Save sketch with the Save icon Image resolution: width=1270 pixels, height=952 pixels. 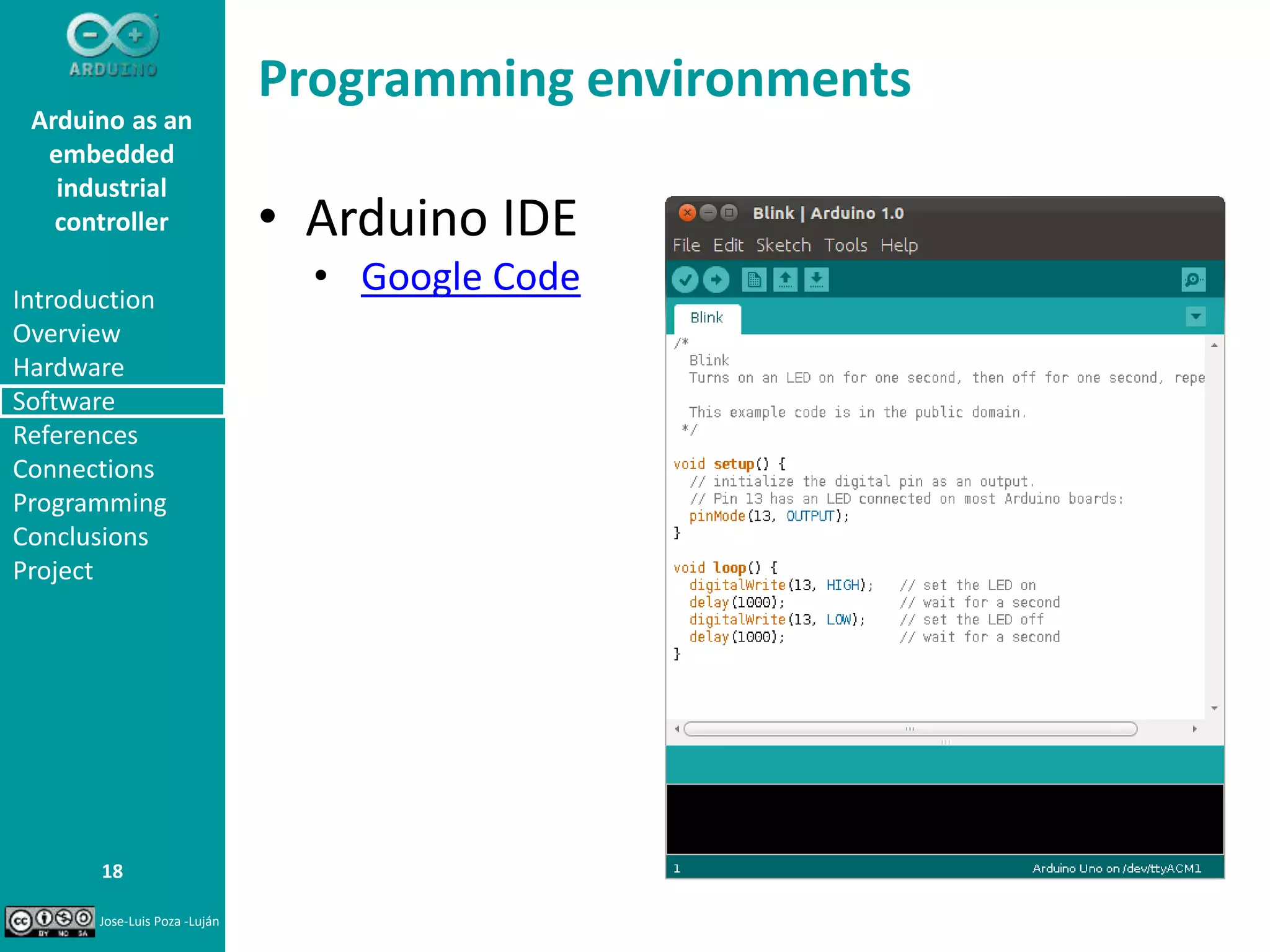pos(817,280)
